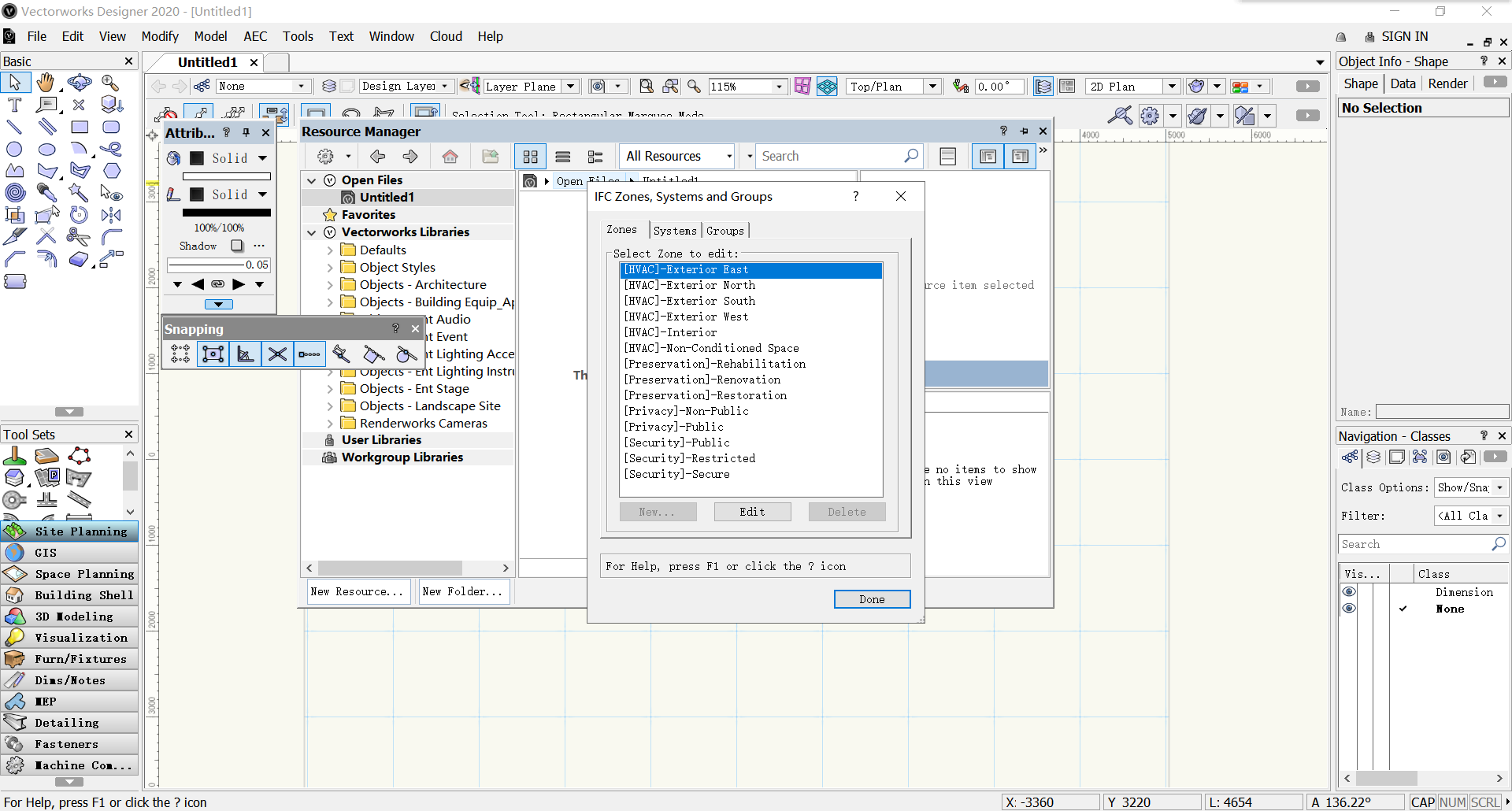Click the Resource Manager home icon
1512x811 pixels.
click(x=450, y=156)
